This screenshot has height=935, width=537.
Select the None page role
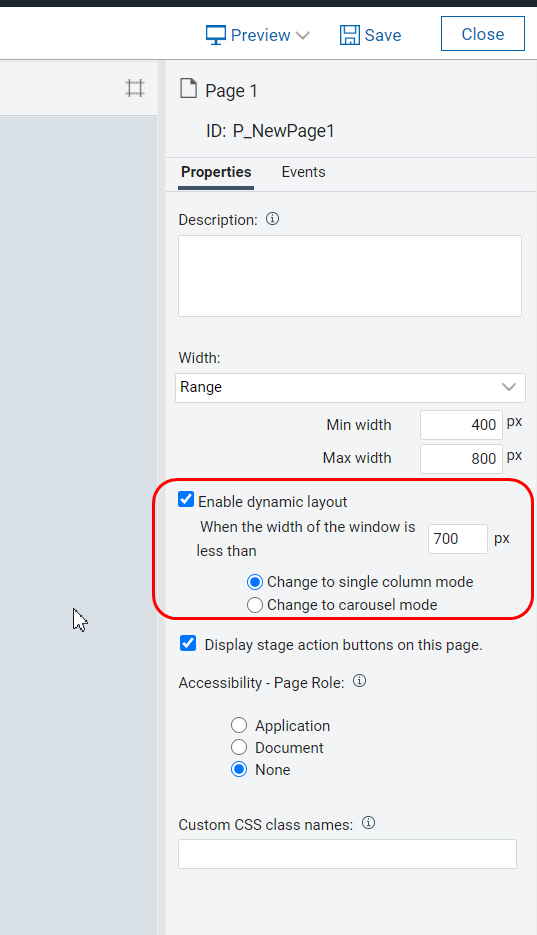coord(239,769)
